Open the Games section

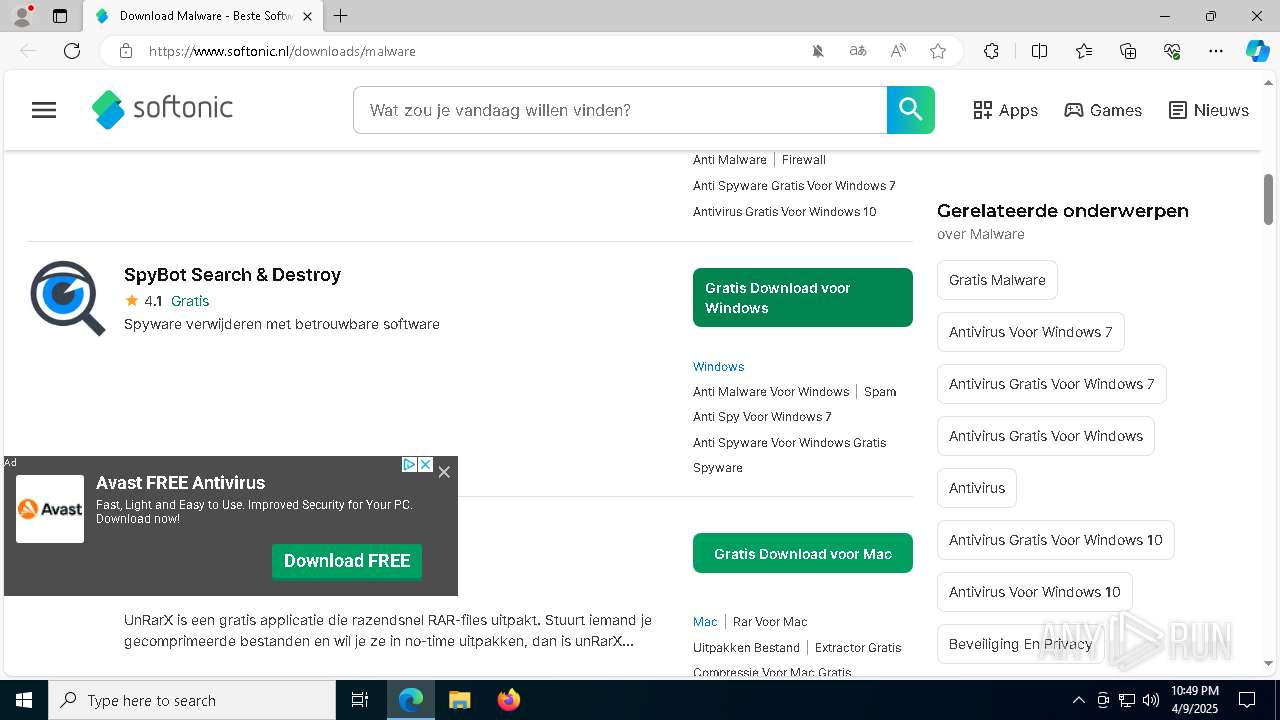(x=1103, y=110)
